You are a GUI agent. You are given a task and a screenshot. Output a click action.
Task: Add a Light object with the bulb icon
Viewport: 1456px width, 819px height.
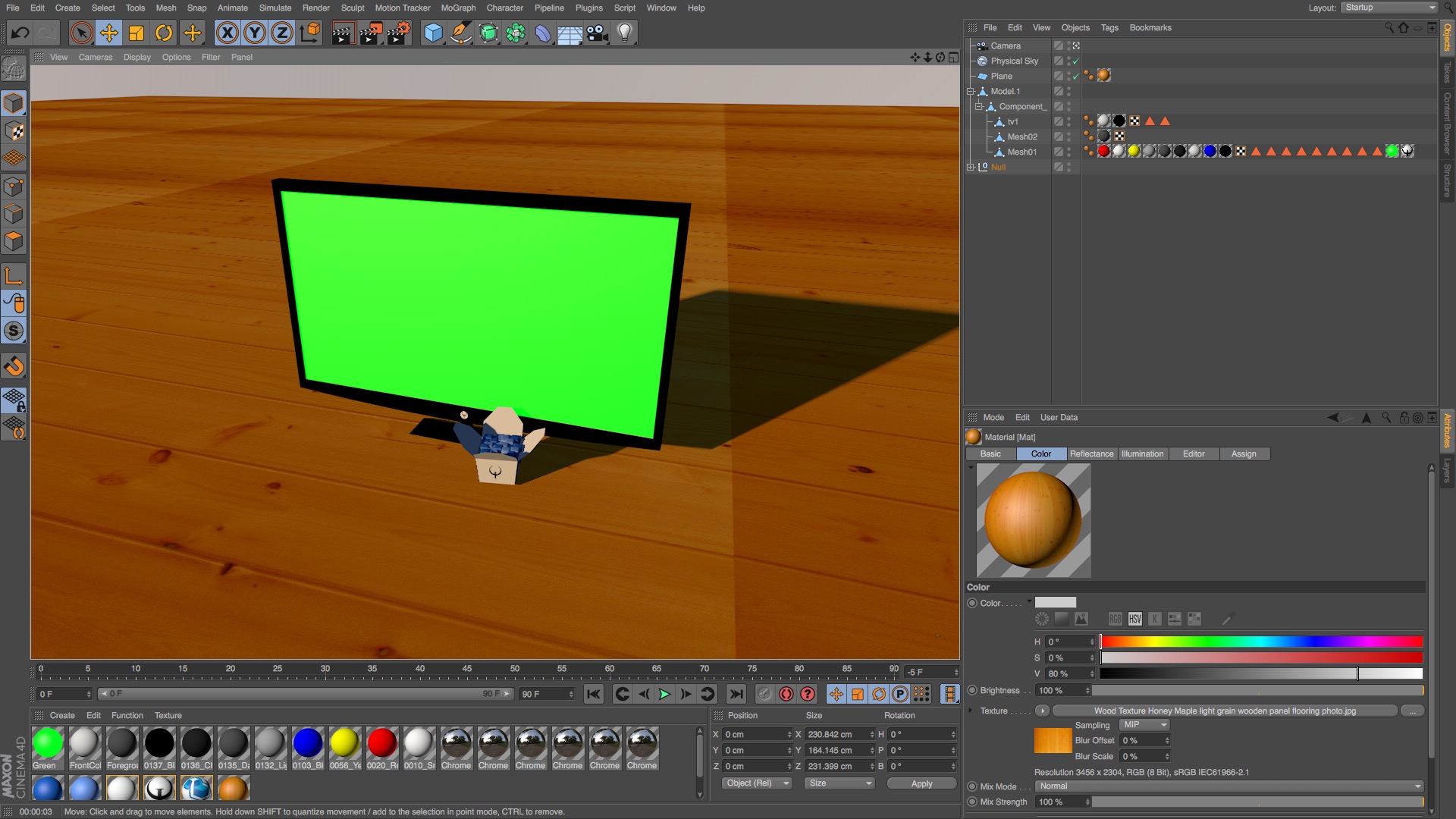624,33
